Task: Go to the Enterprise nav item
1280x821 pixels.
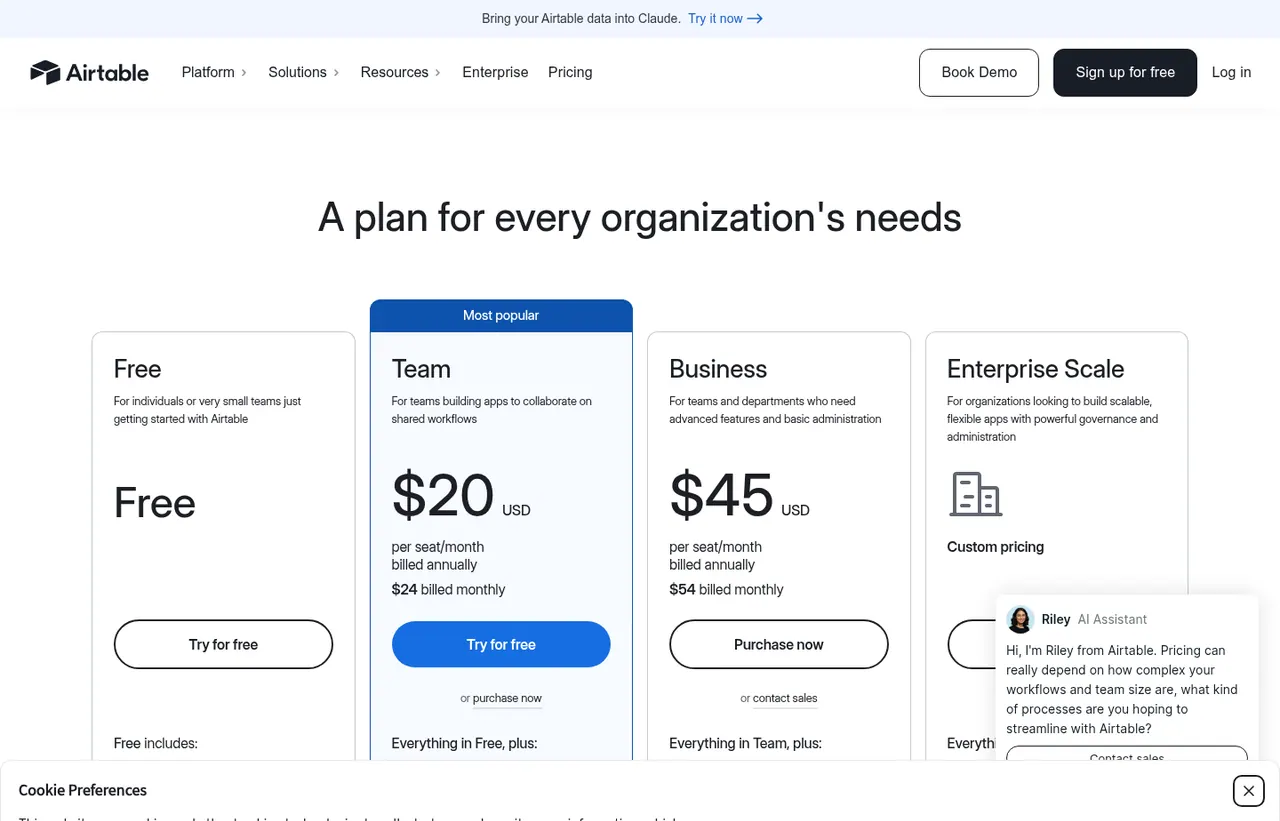Action: 495,72
